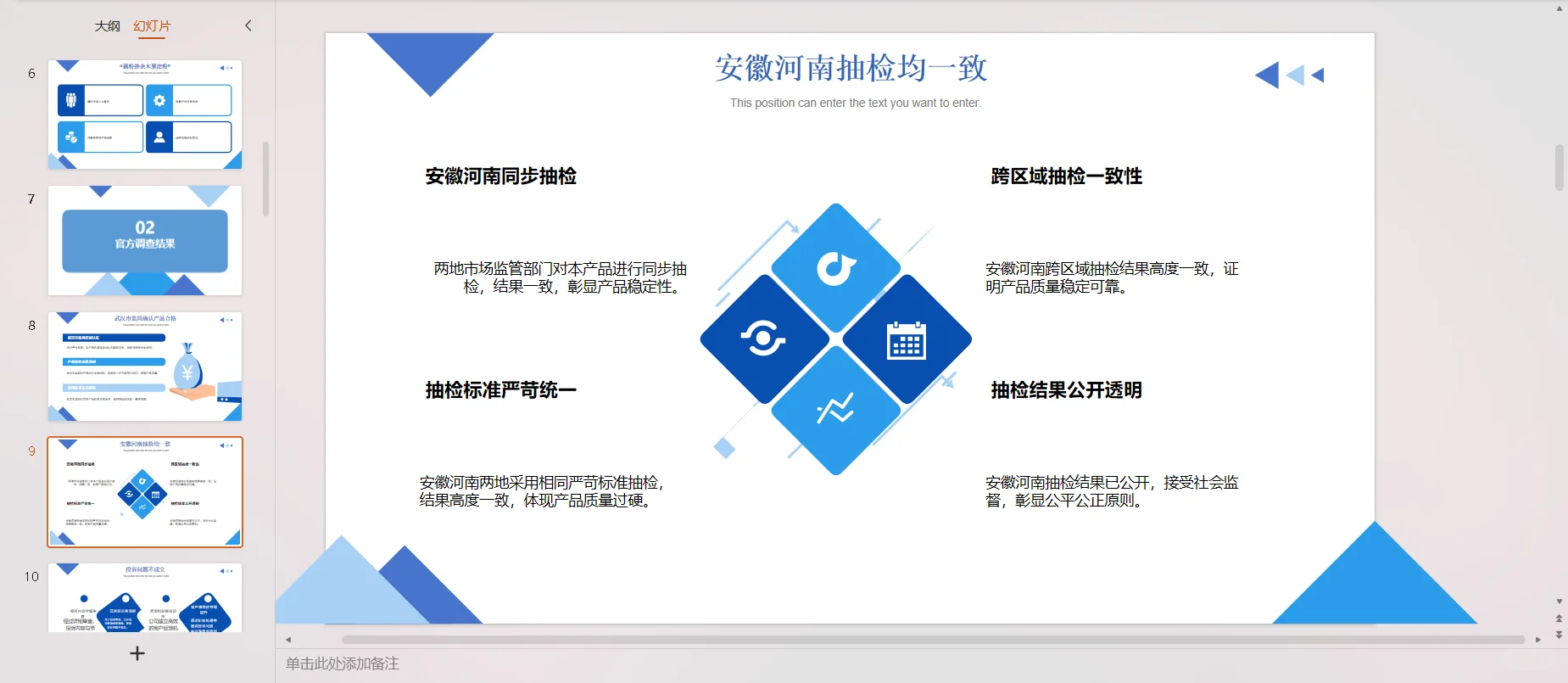This screenshot has height=683, width=1568.
Task: Select the heading '抽检标准严苛统一'
Action: pos(501,389)
